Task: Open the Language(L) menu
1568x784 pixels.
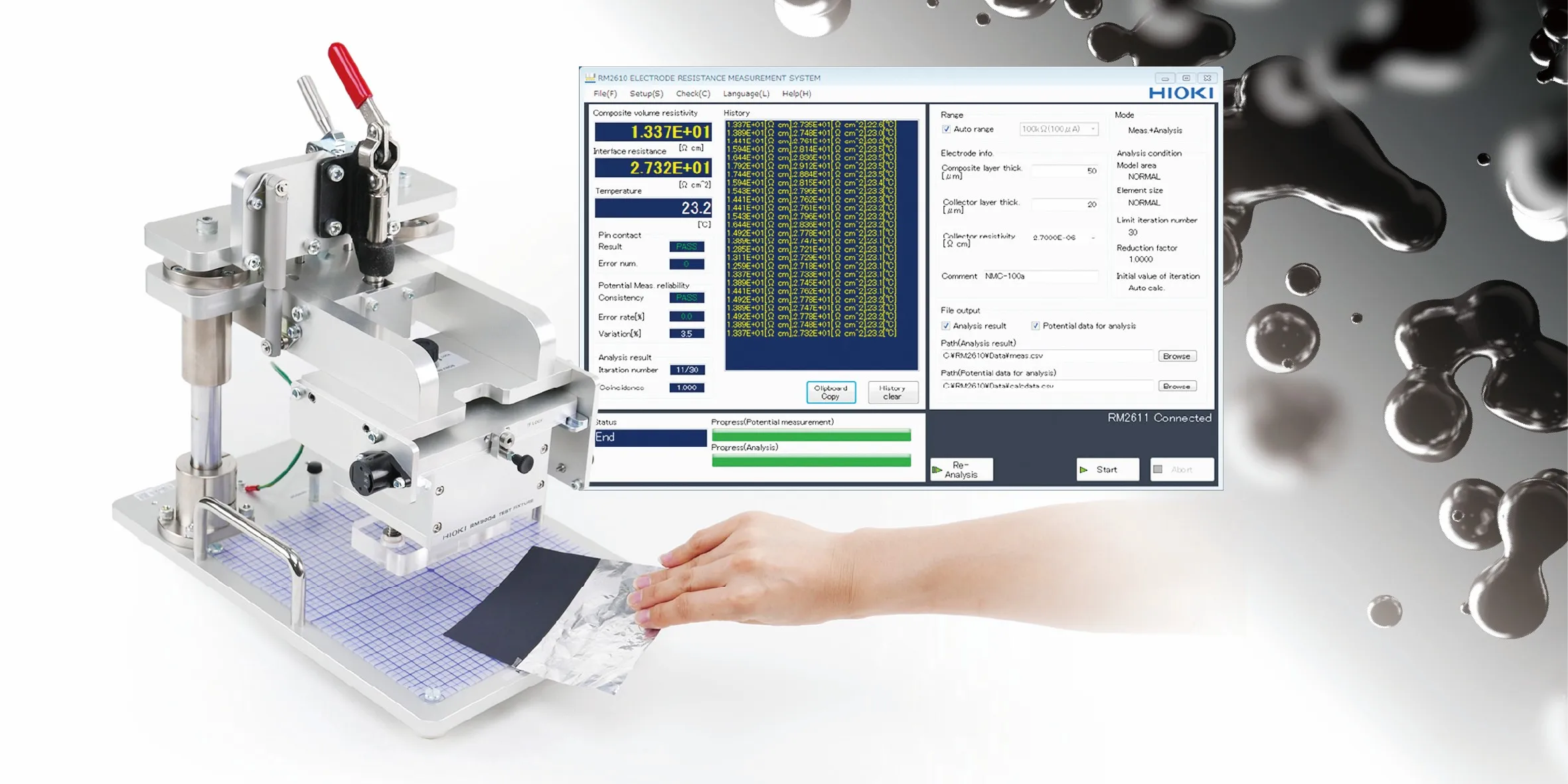Action: pos(746,94)
